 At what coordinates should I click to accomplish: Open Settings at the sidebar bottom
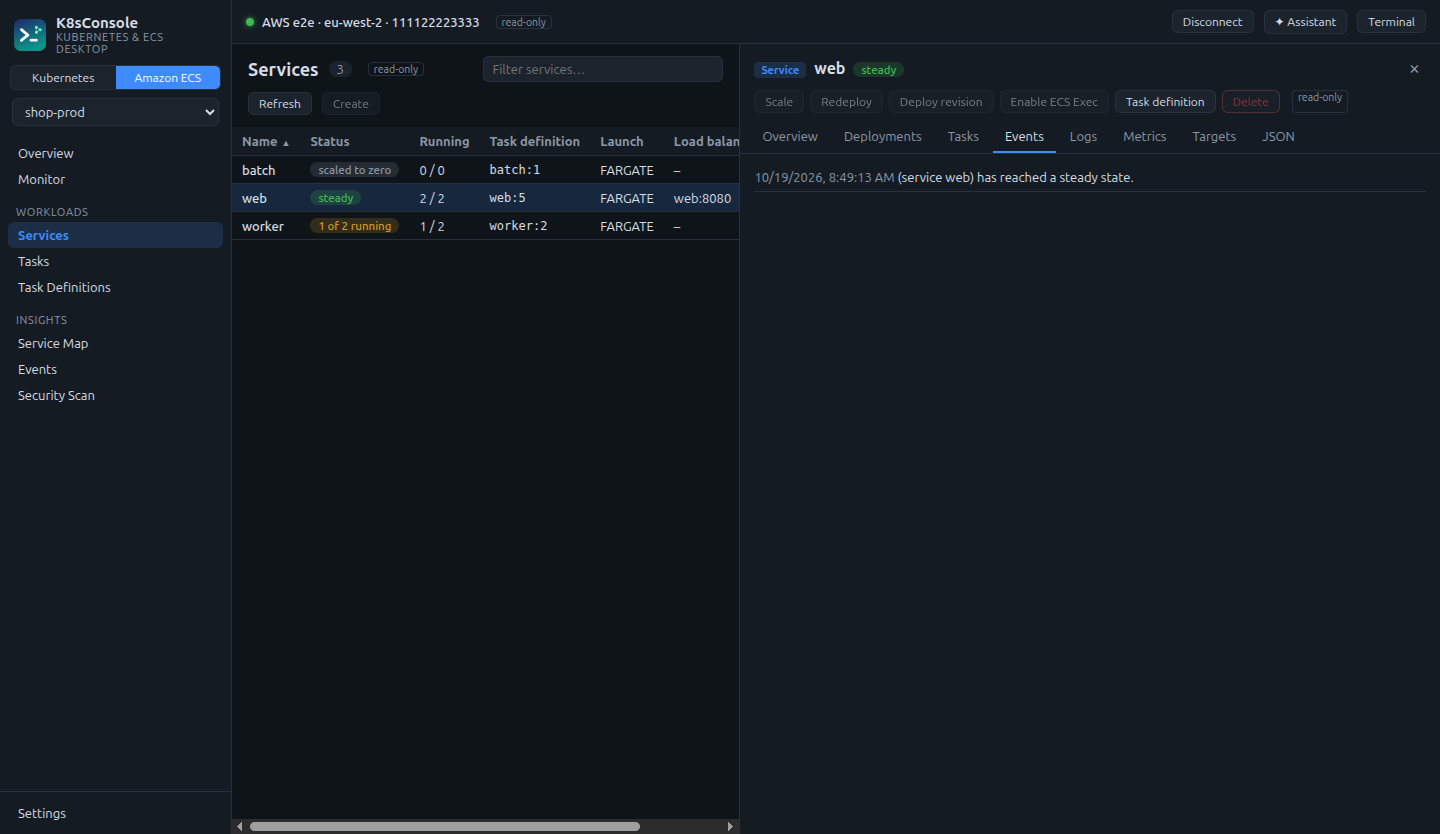pyautogui.click(x=115, y=813)
